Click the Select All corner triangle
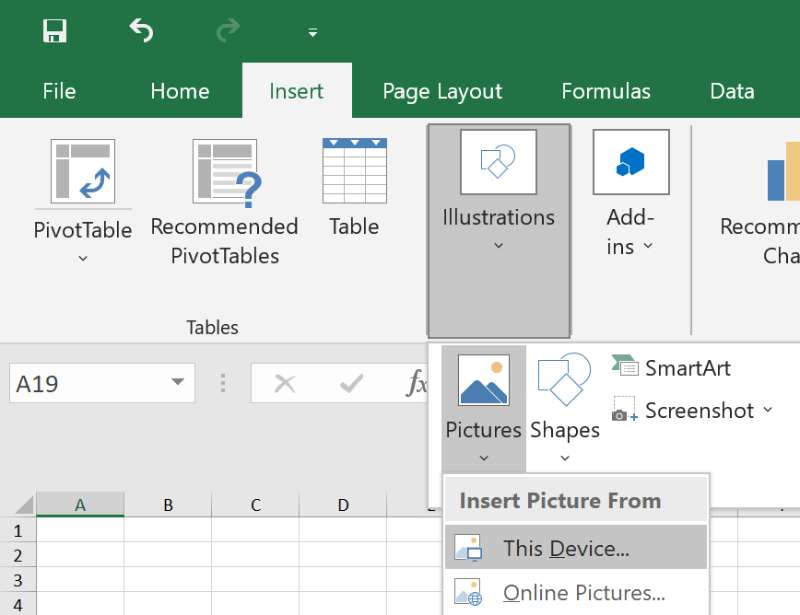The image size is (800, 615). coord(24,505)
